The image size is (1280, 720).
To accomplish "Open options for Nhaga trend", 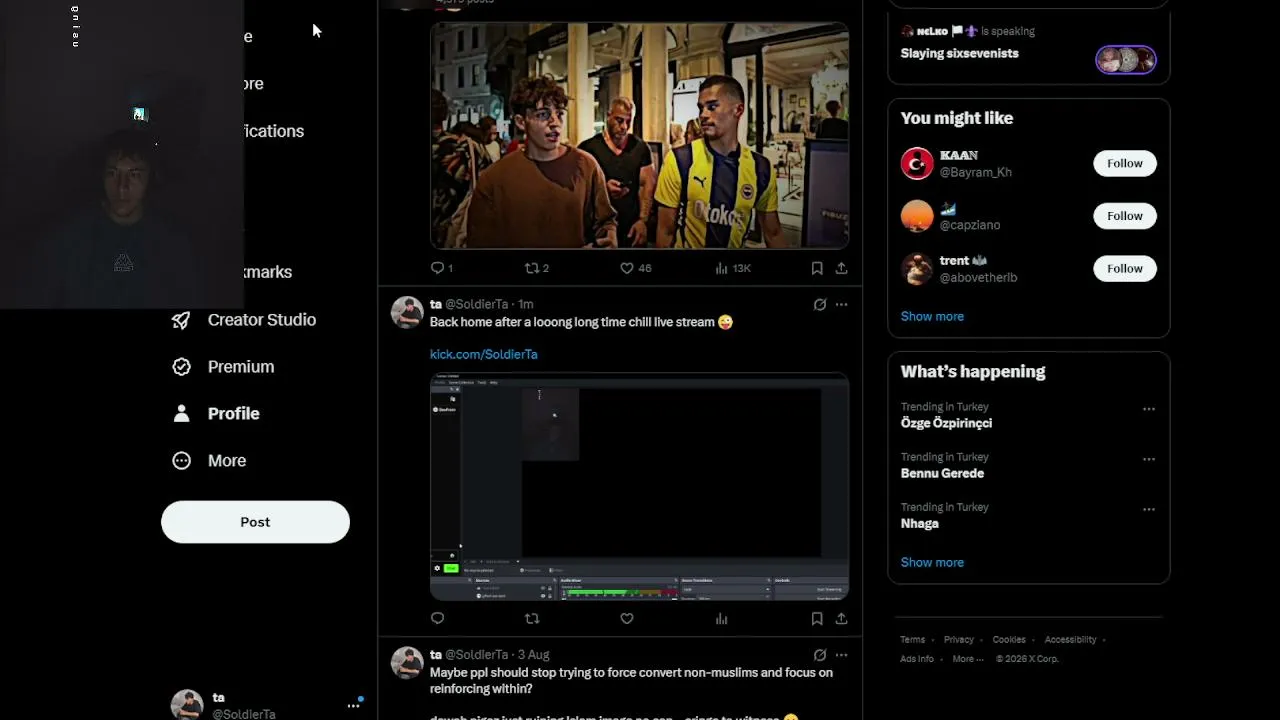I will pyautogui.click(x=1149, y=509).
